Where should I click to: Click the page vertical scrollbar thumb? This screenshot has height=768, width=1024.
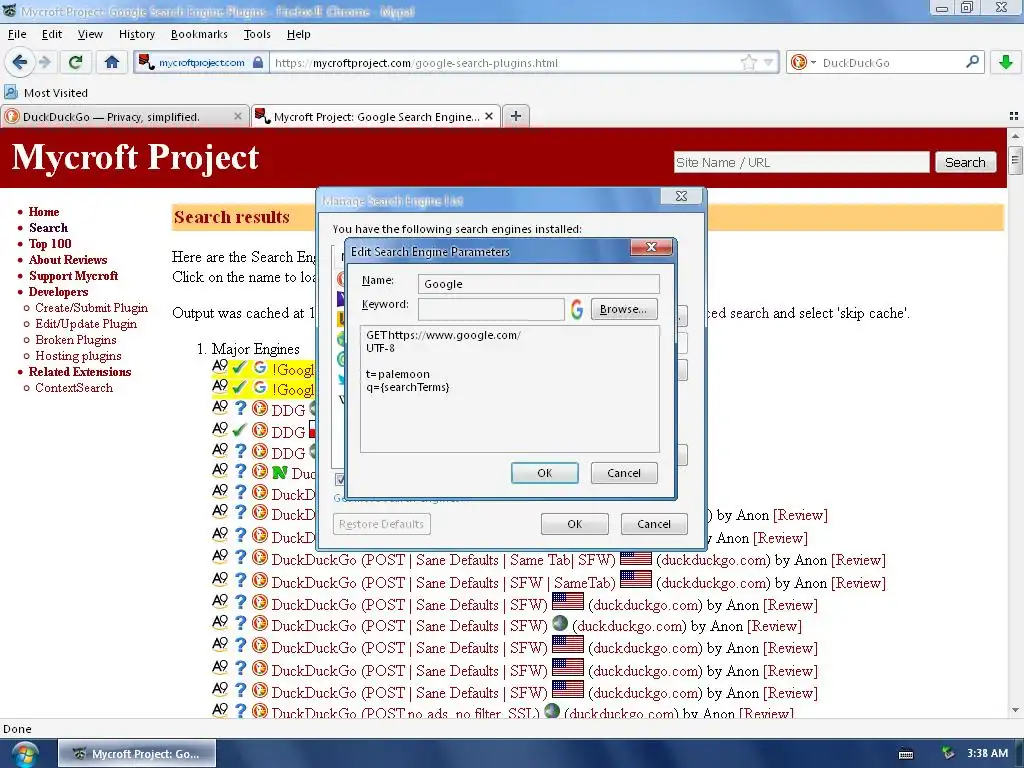pos(1015,161)
